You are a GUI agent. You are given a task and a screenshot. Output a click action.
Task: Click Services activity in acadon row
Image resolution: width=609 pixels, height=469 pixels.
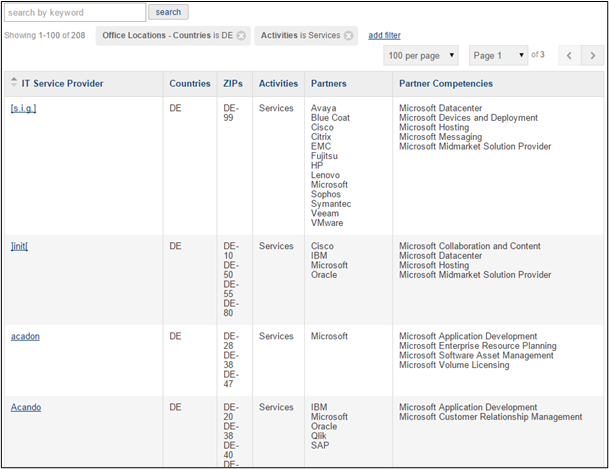point(276,336)
